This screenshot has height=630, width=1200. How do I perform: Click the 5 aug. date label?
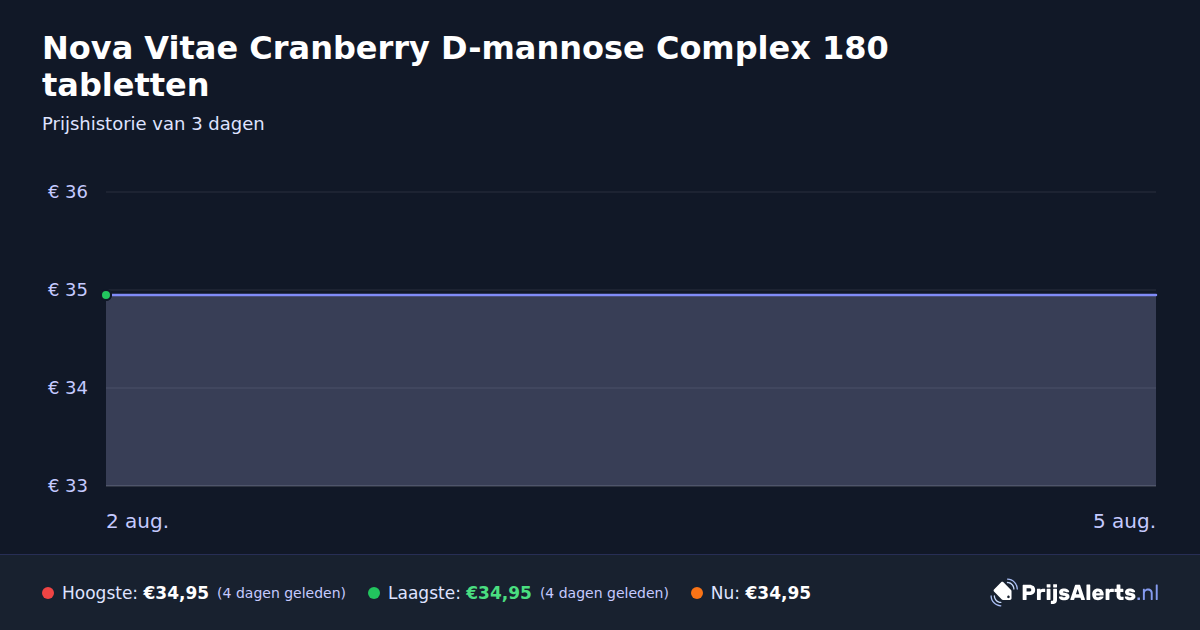pyautogui.click(x=1124, y=522)
